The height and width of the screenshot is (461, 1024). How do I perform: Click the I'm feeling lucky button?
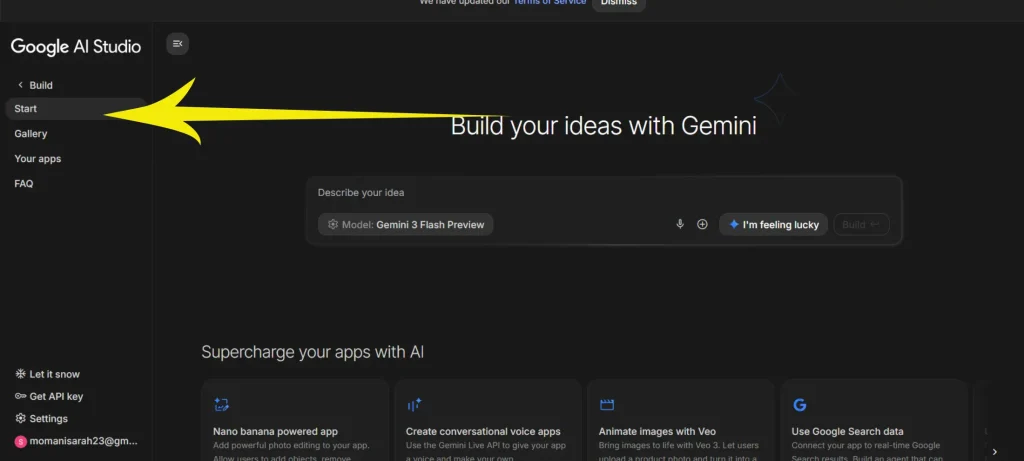[773, 225]
